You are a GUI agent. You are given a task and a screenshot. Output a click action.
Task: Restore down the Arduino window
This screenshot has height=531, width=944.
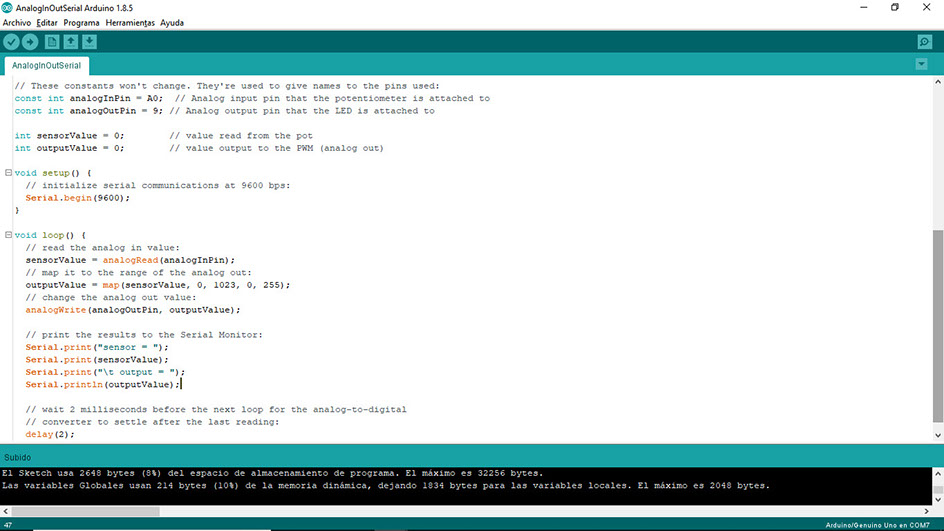(x=895, y=8)
